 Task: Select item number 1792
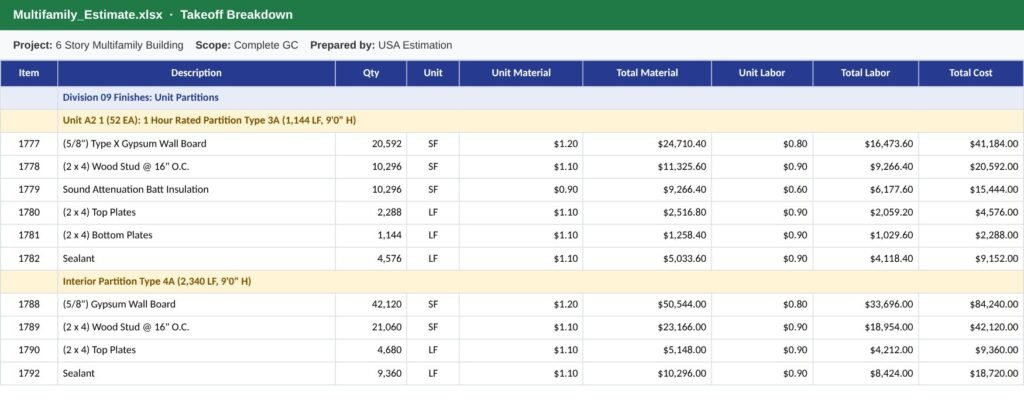click(x=29, y=373)
